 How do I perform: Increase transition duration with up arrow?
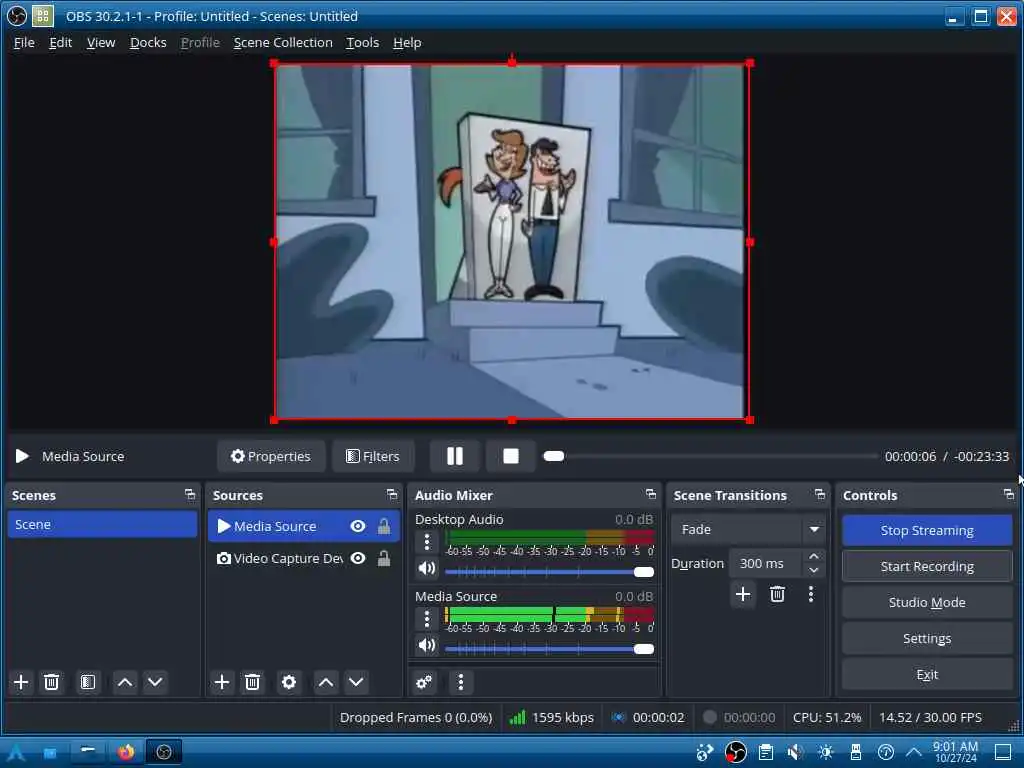click(x=814, y=556)
